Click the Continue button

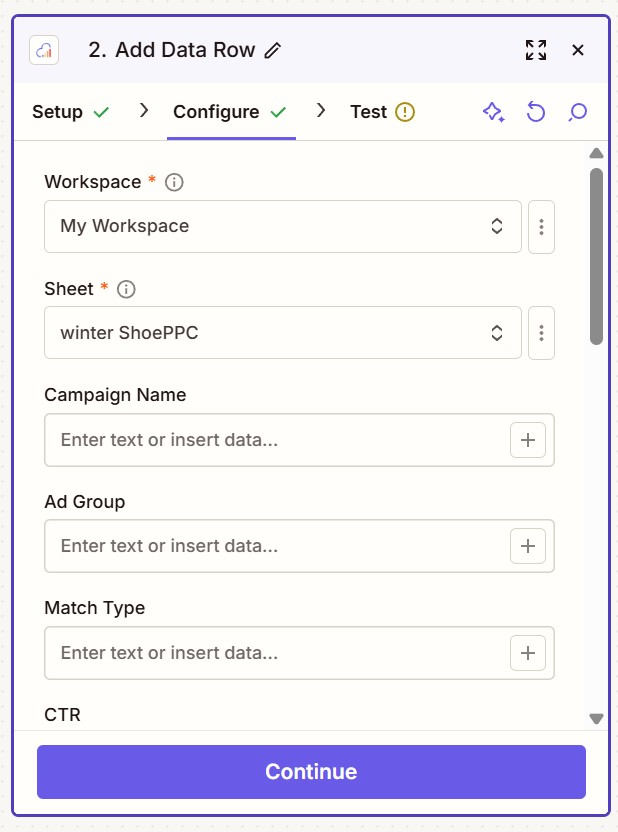311,772
